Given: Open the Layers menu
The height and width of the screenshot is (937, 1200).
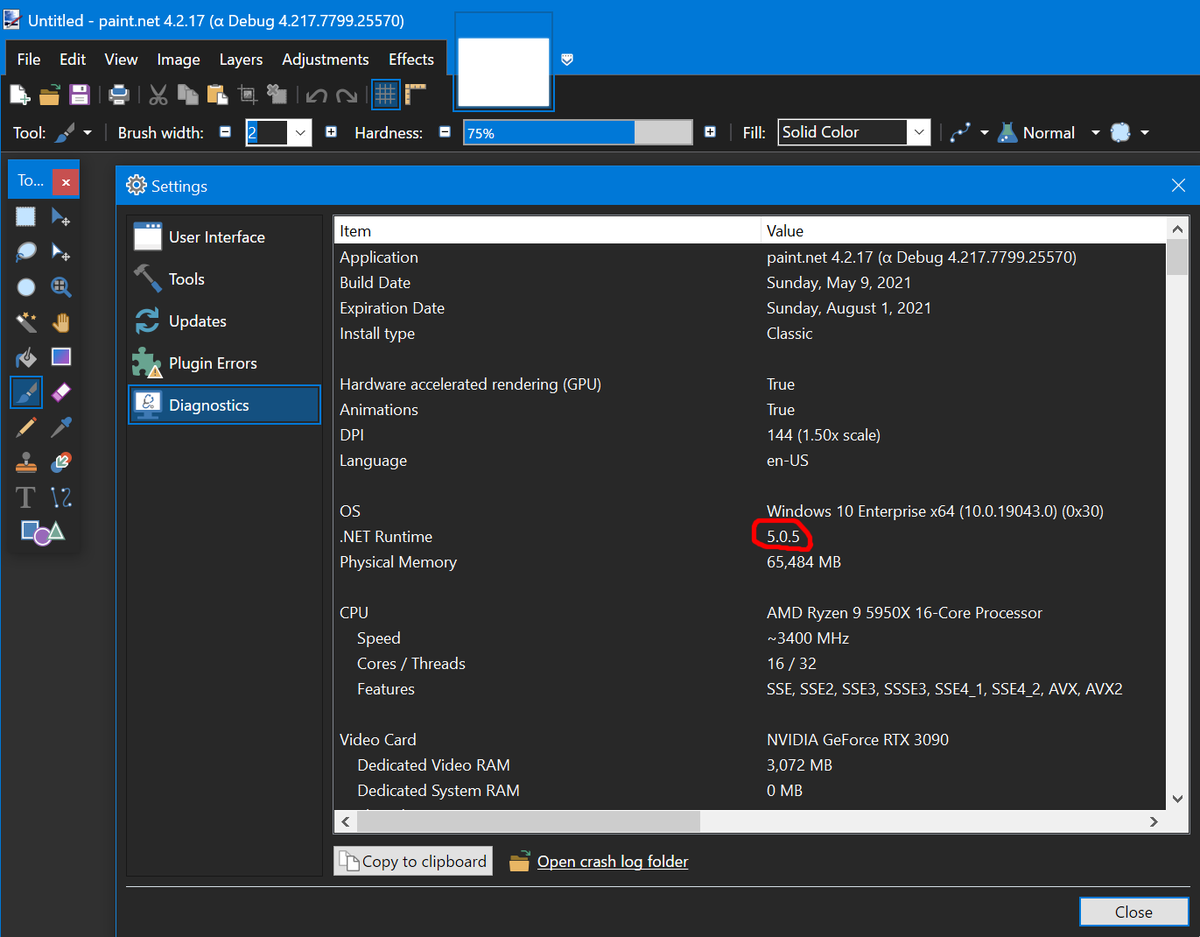Looking at the screenshot, I should click(241, 59).
